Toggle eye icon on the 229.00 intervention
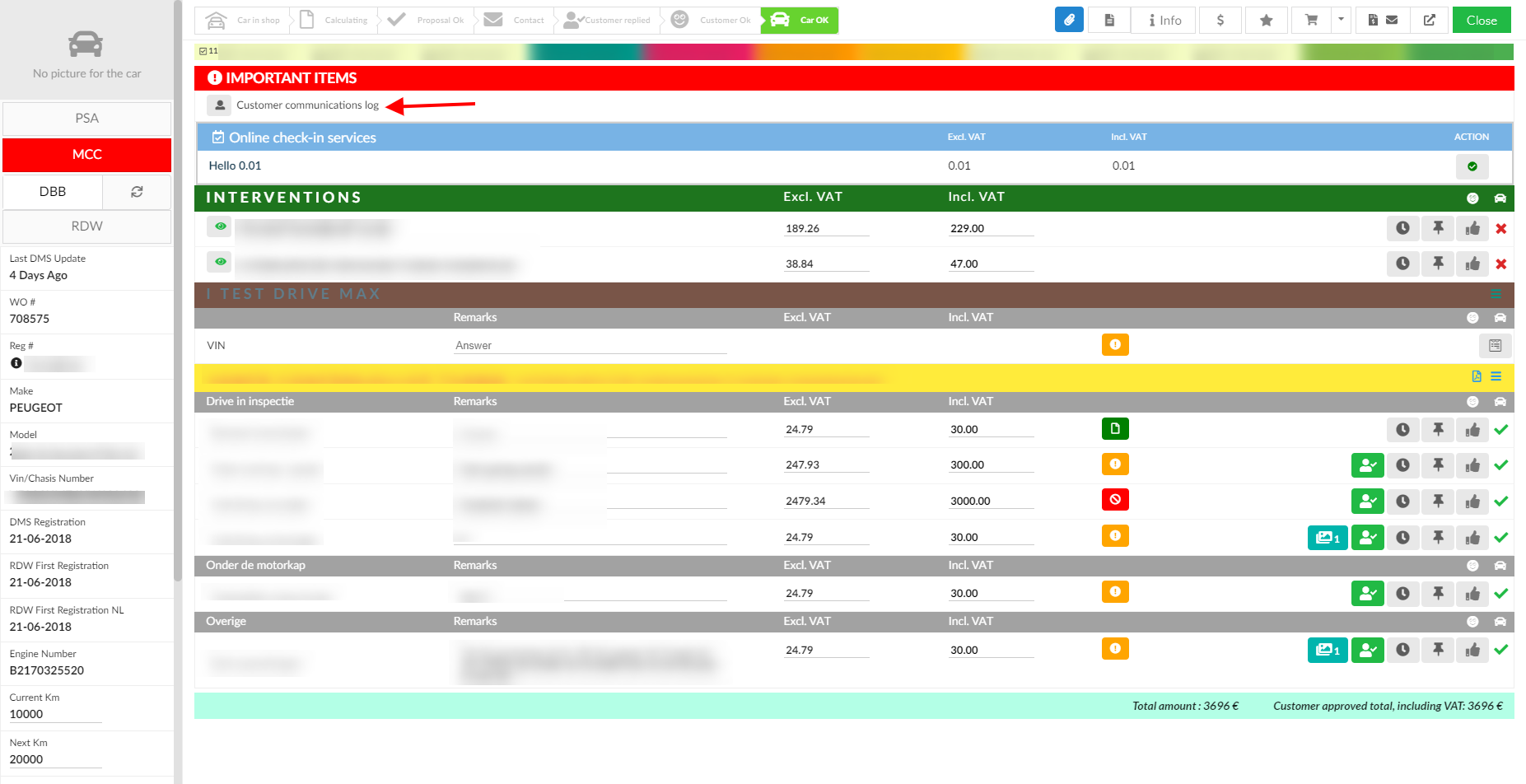1526x784 pixels. pos(220,226)
